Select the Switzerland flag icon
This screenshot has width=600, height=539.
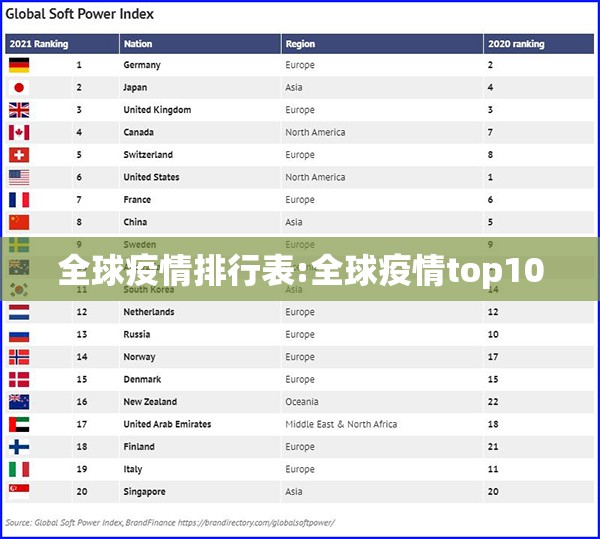click(19, 155)
